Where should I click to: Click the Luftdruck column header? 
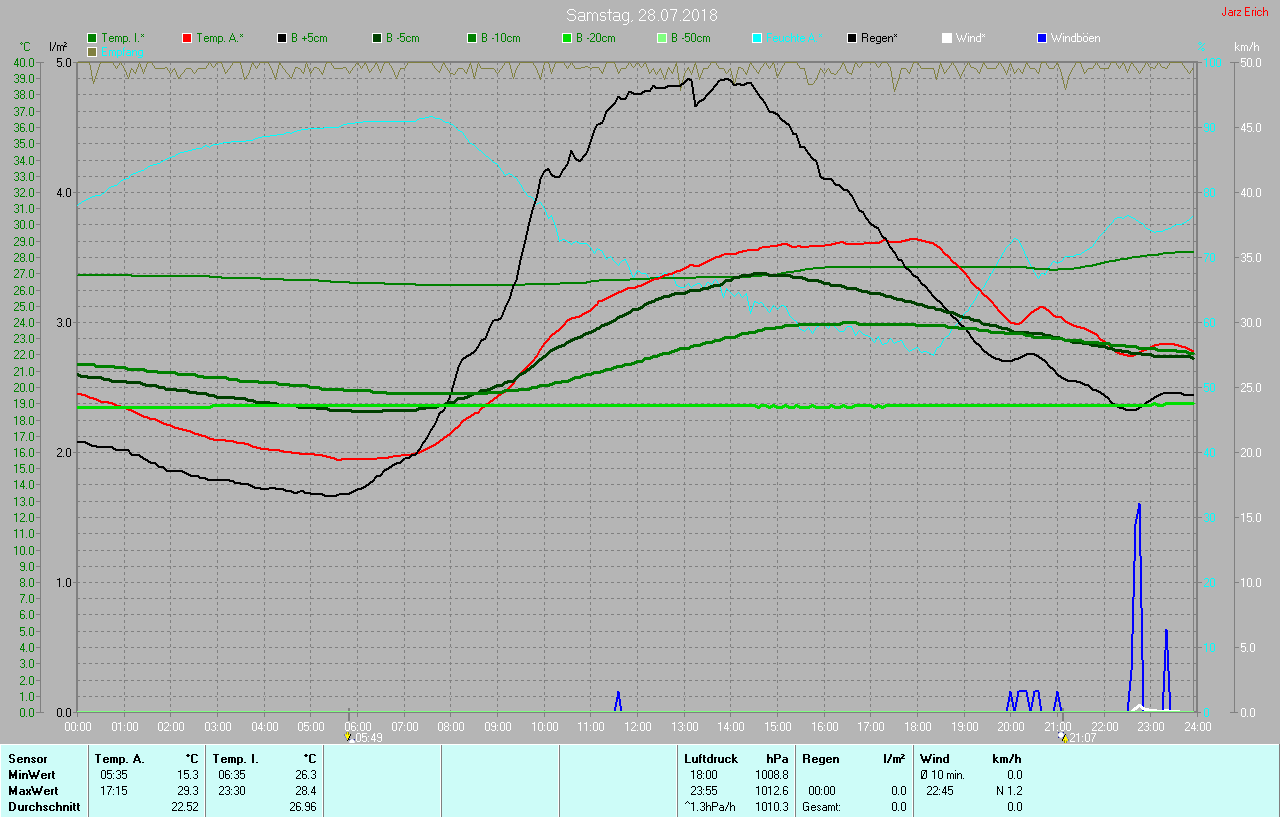click(x=710, y=759)
